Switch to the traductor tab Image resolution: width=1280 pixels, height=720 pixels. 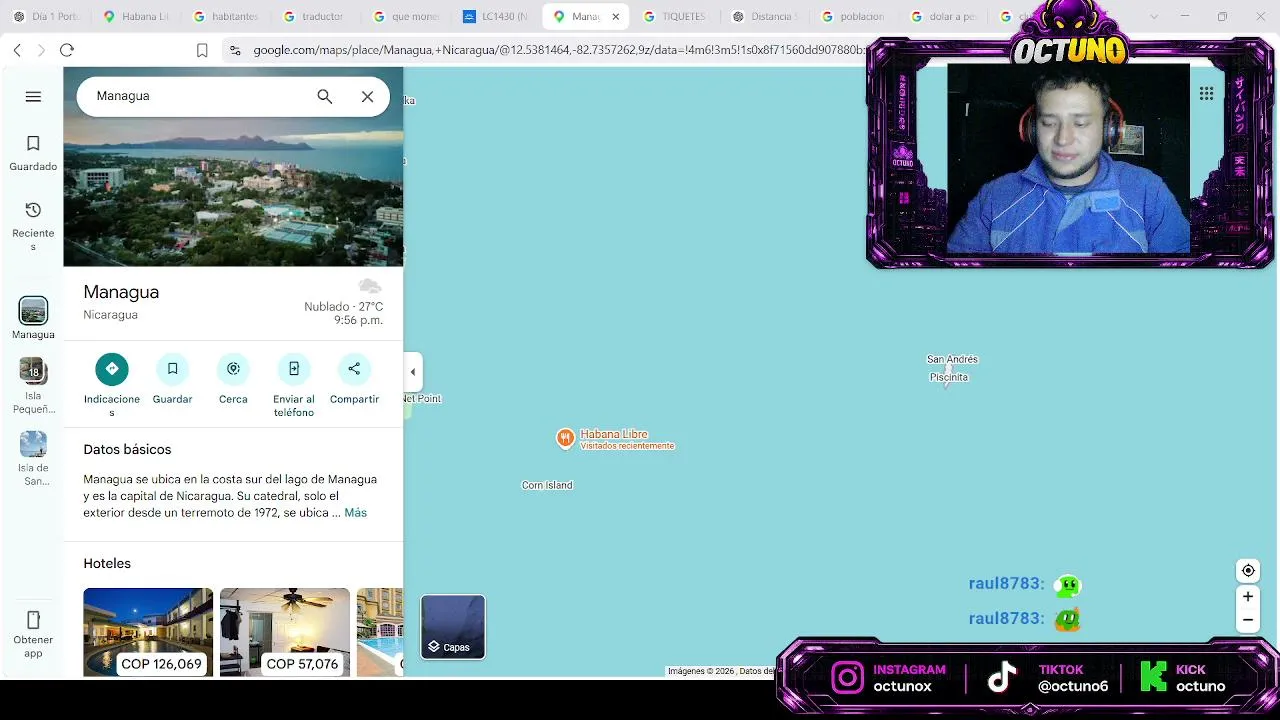[x=316, y=17]
